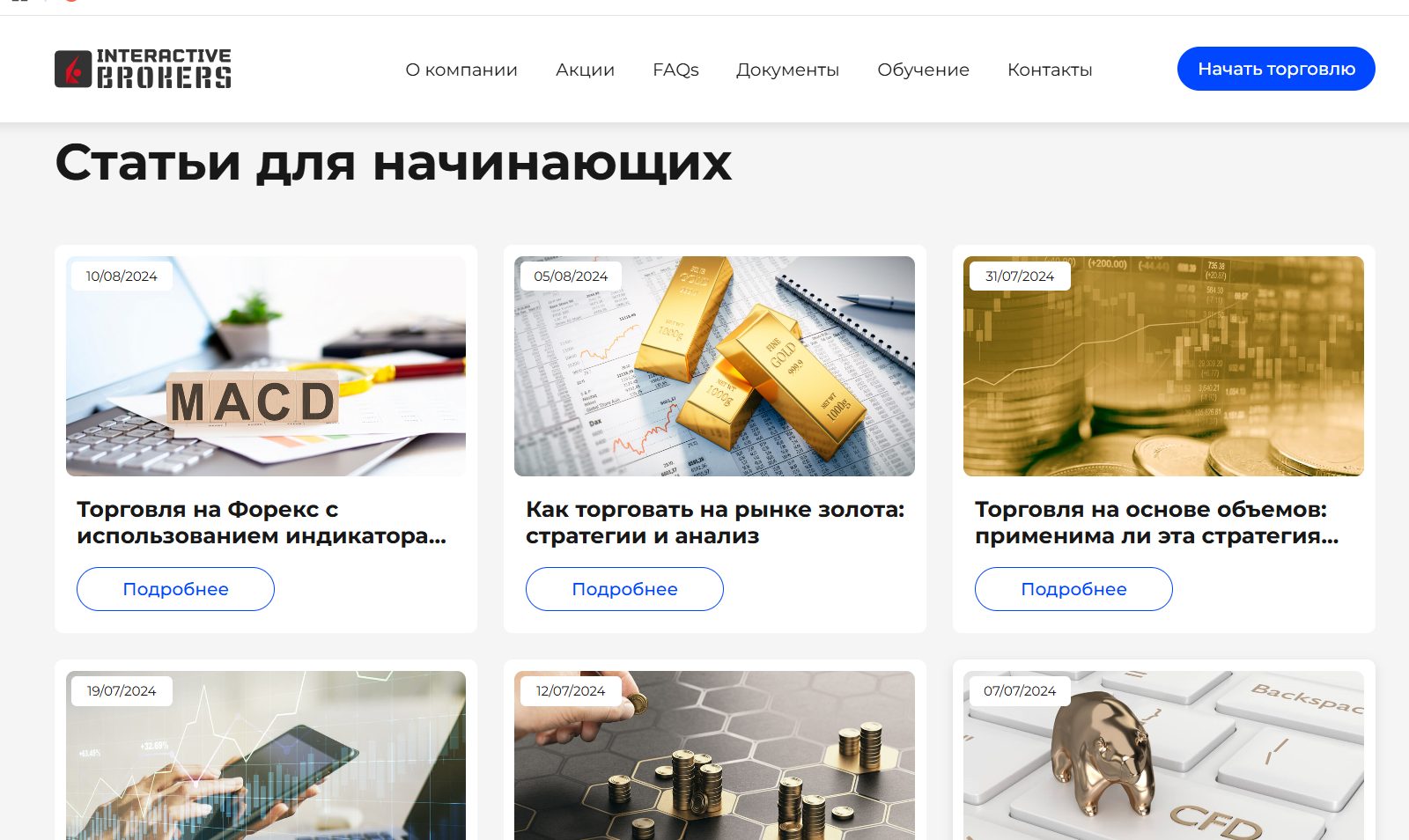Open the MACD article thumbnail image

(266, 366)
